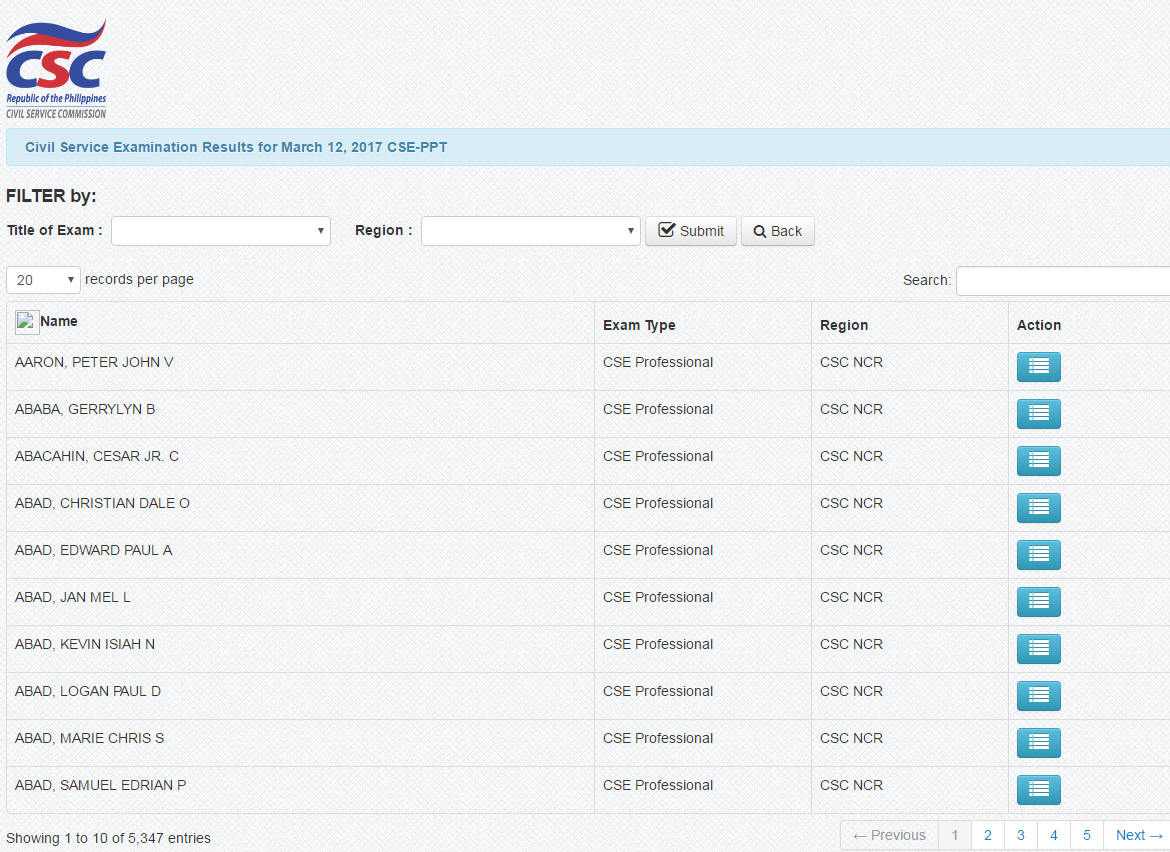The height and width of the screenshot is (852, 1170).
Task: View details for ABAD, EDWARD PAUL A
Action: [1038, 555]
